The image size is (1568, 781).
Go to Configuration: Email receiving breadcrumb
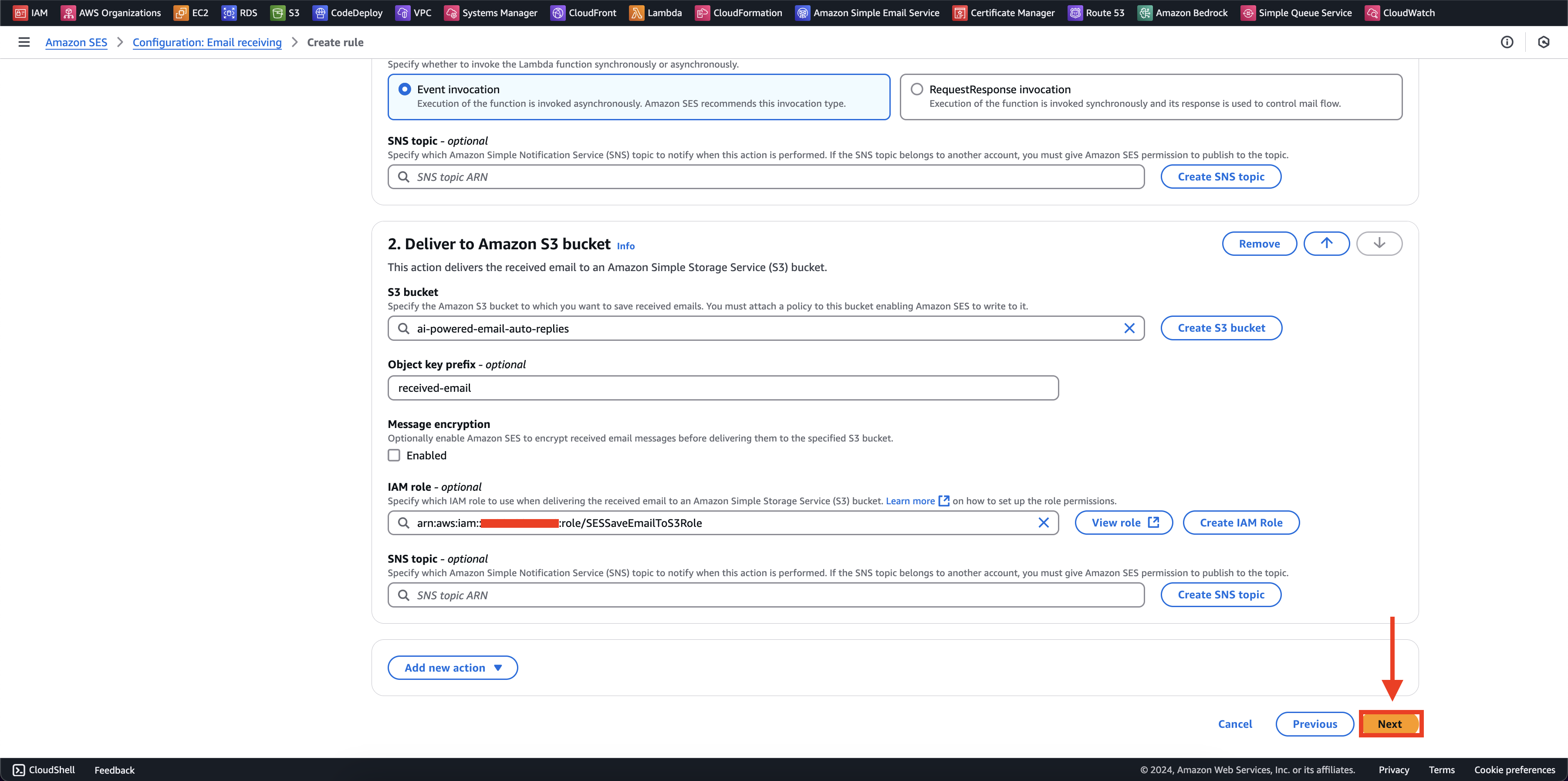(x=207, y=42)
